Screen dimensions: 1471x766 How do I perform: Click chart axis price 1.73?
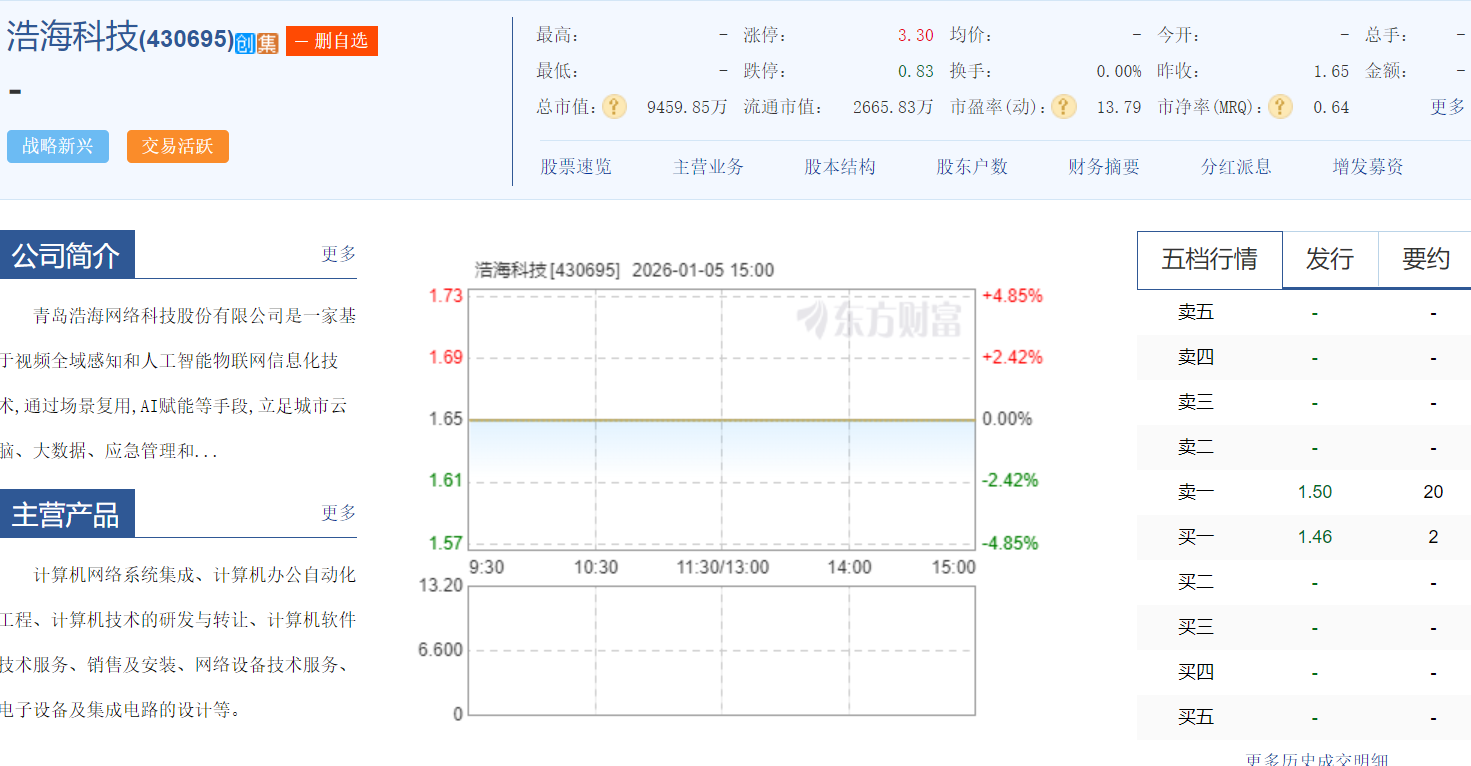(x=446, y=296)
